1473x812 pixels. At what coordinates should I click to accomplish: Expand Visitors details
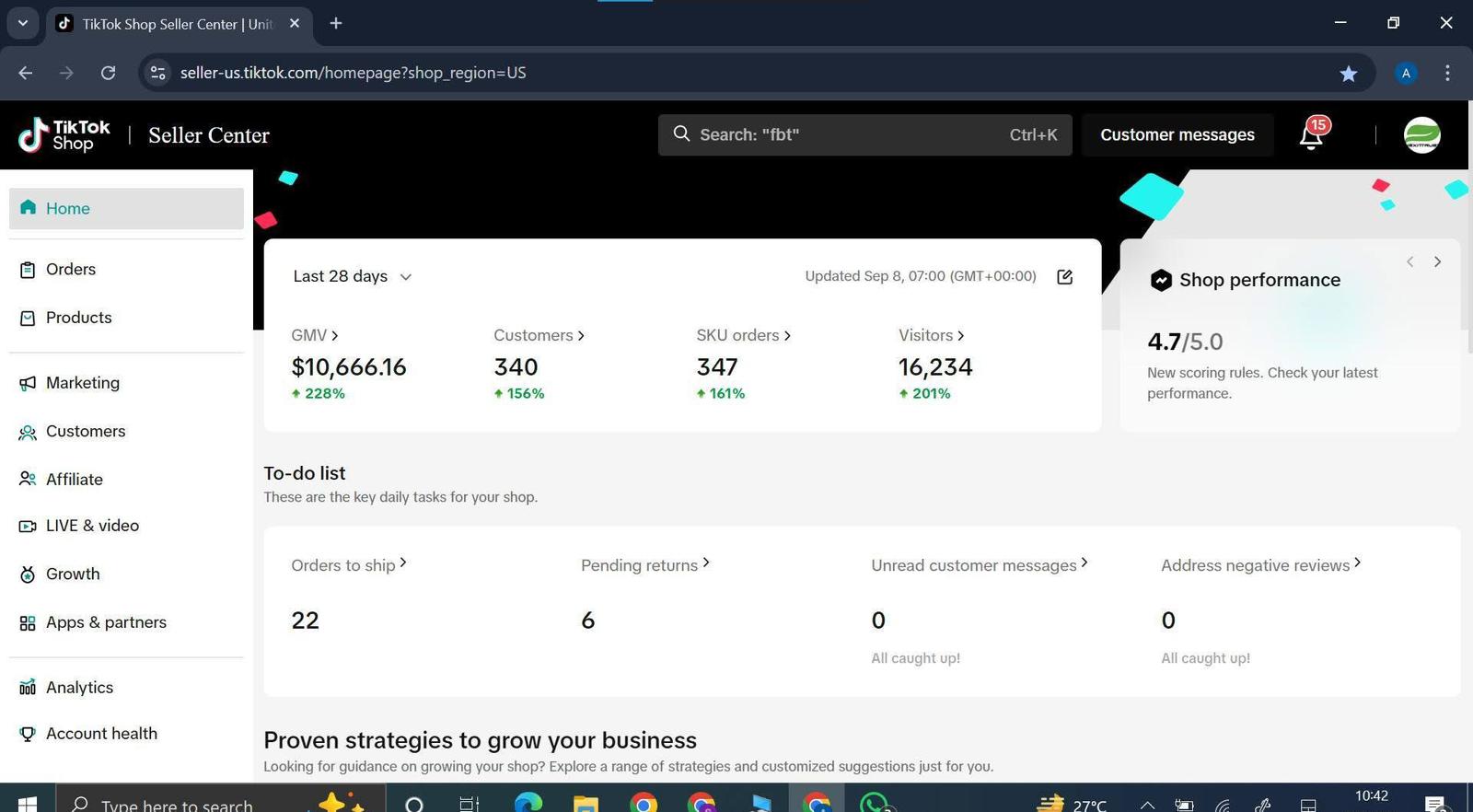point(931,336)
